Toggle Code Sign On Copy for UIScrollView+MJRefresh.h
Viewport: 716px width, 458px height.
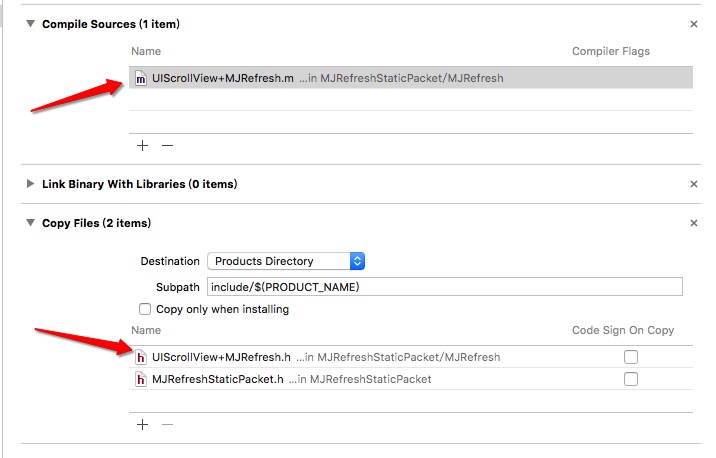pyautogui.click(x=630, y=357)
